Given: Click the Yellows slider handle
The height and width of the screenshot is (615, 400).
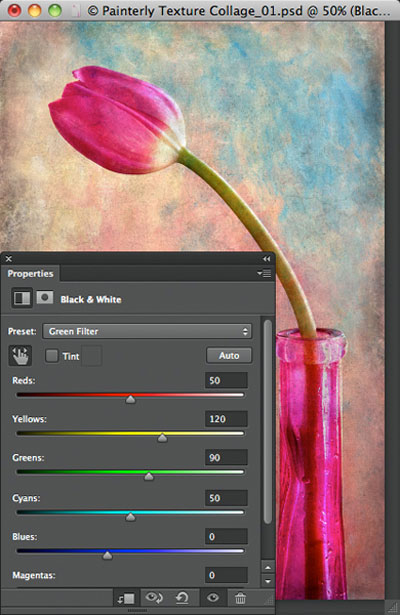Looking at the screenshot, I should pyautogui.click(x=162, y=438).
